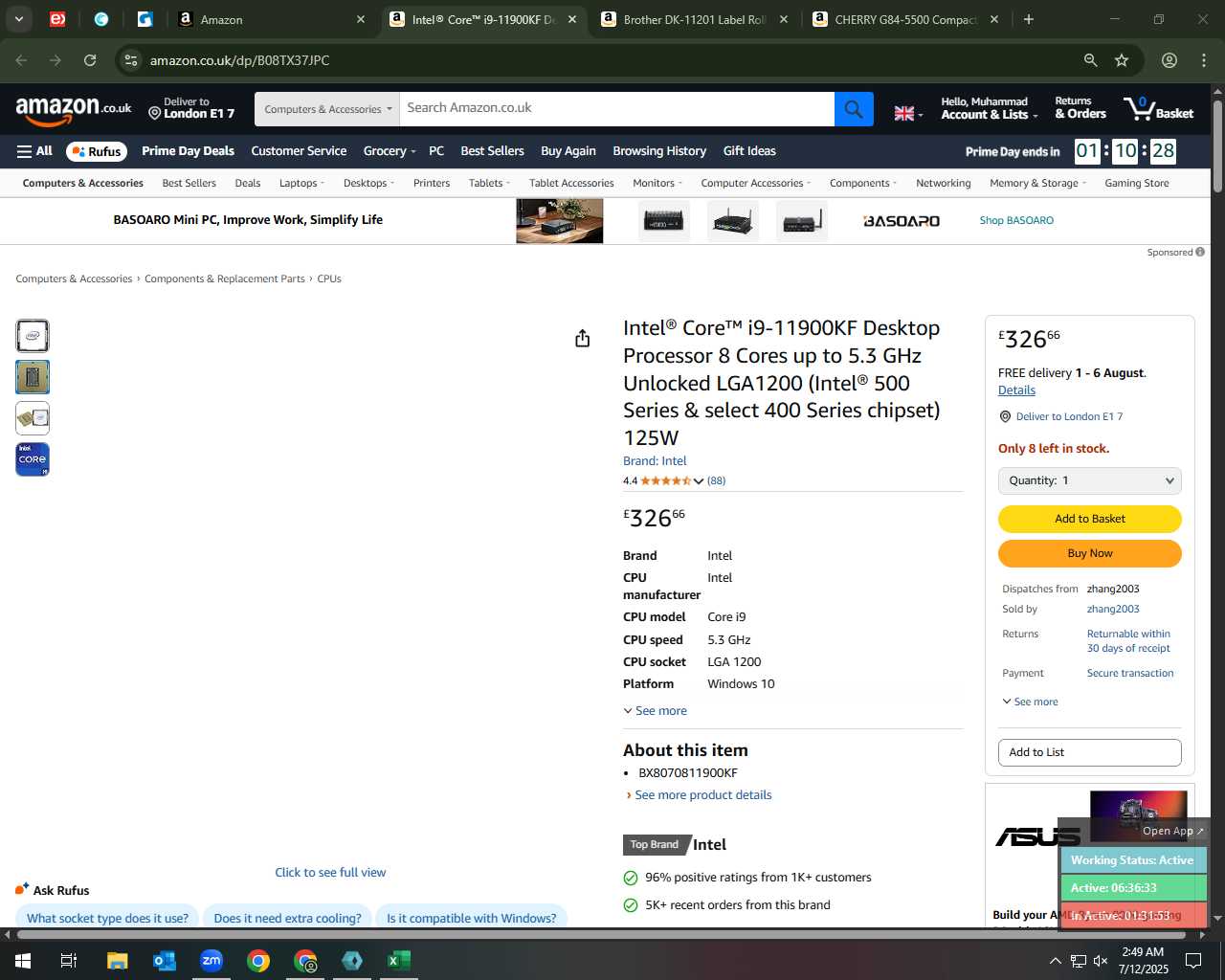Open File Explorer from taskbar
1225x980 pixels.
pyautogui.click(x=117, y=960)
